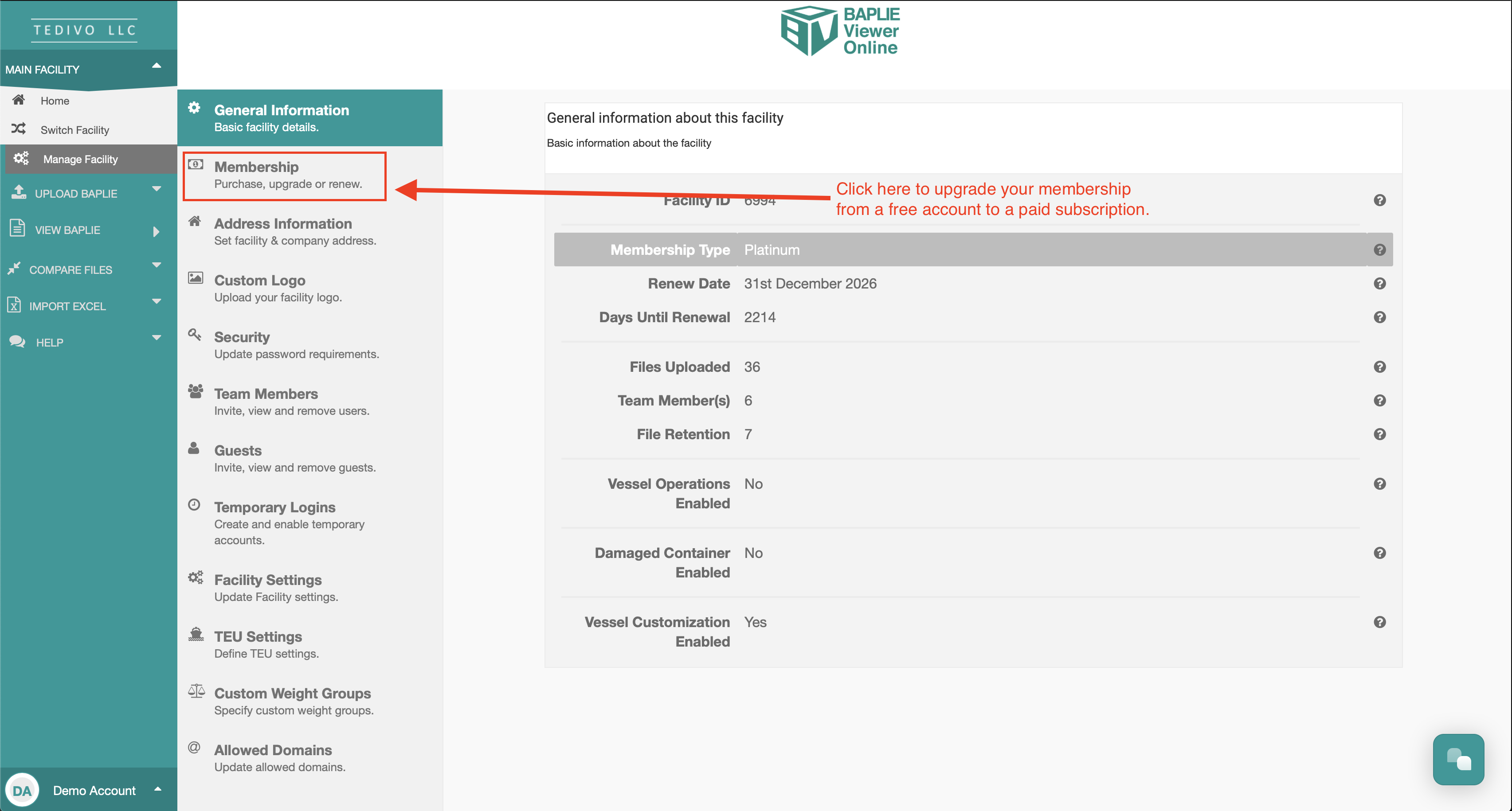The height and width of the screenshot is (811, 1512).
Task: Expand the COMPARE FILES dropdown
Action: [156, 266]
